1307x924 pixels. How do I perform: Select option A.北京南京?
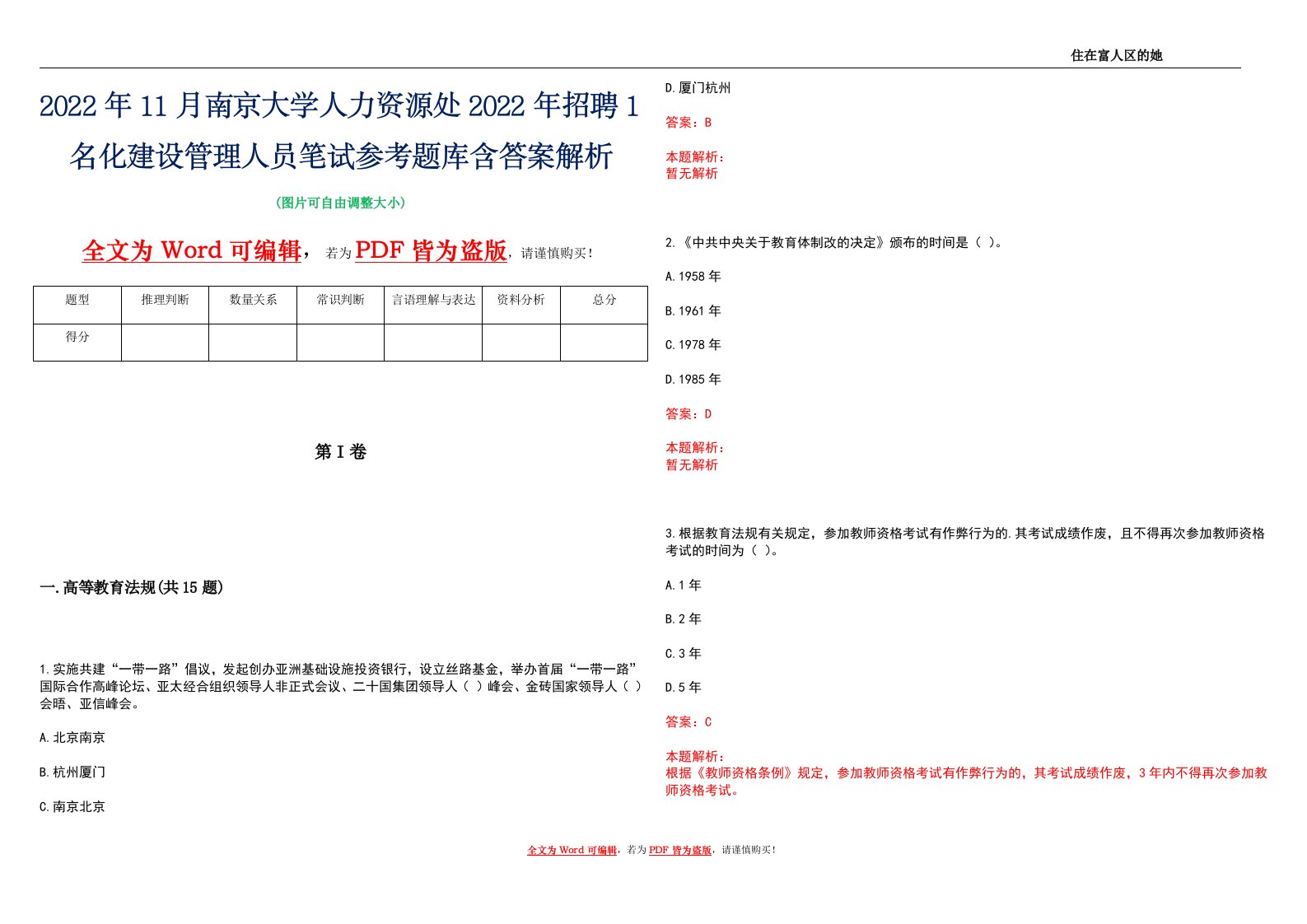pos(72,738)
